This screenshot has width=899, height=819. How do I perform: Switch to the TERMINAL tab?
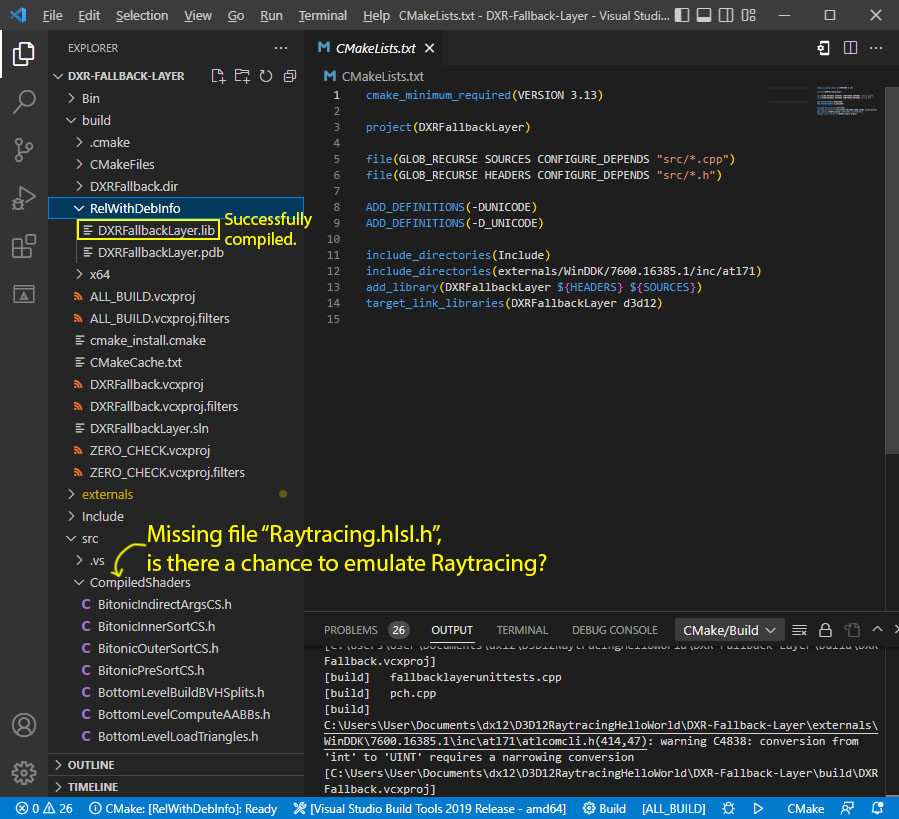tap(522, 630)
